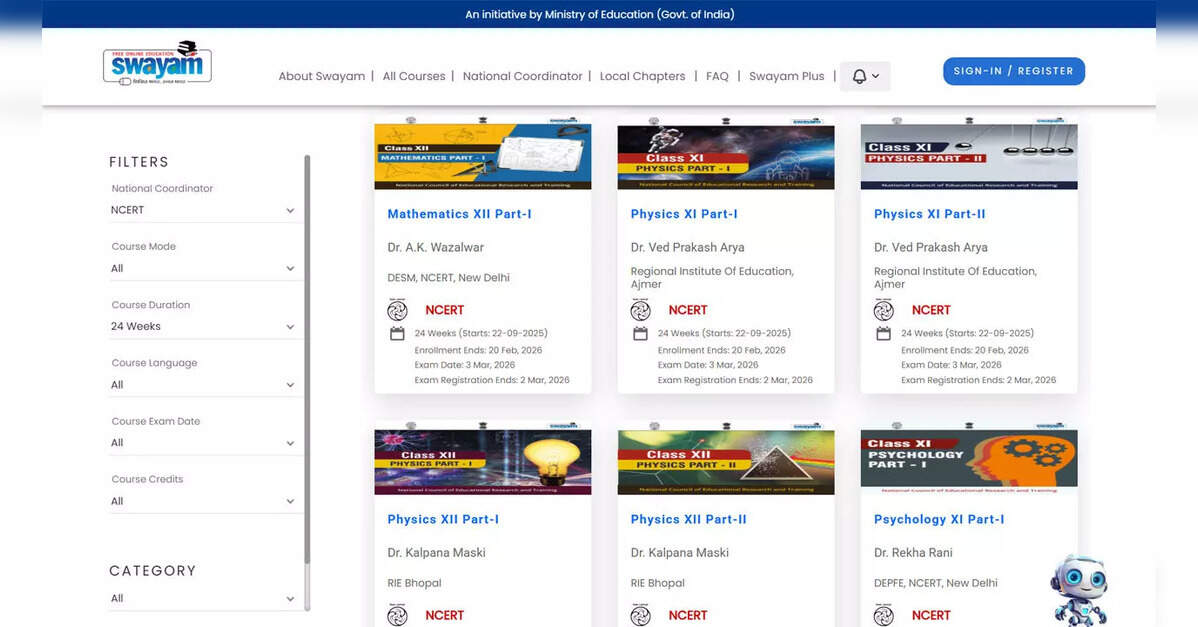Click the Physics XII Part-I lightbulb thumbnail
Screen dimensions: 1198x627
482,461
